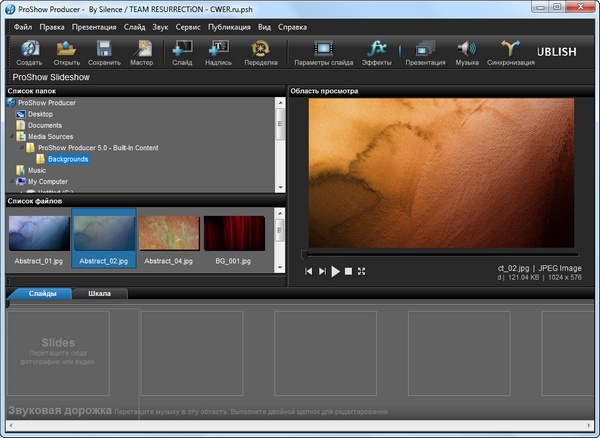The height and width of the screenshot is (438, 600).
Task: Click the Сохранить (Save) toolbar icon
Action: [102, 49]
